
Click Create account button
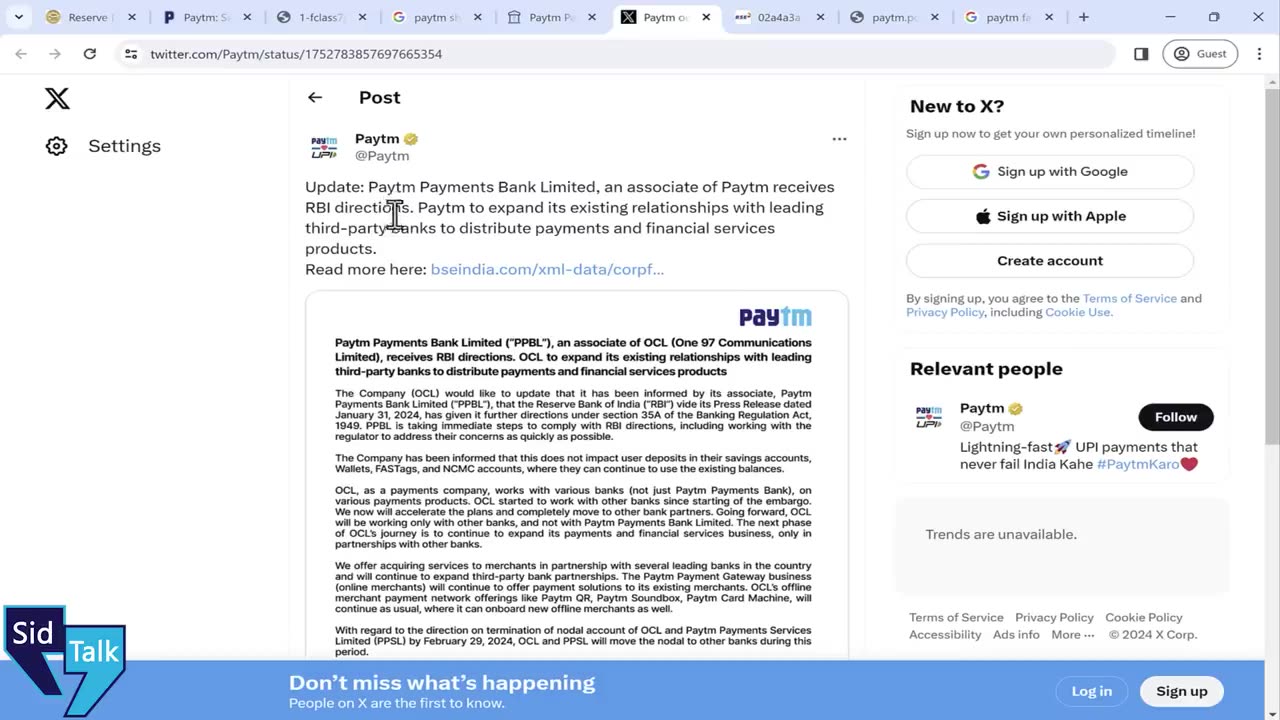[1050, 260]
